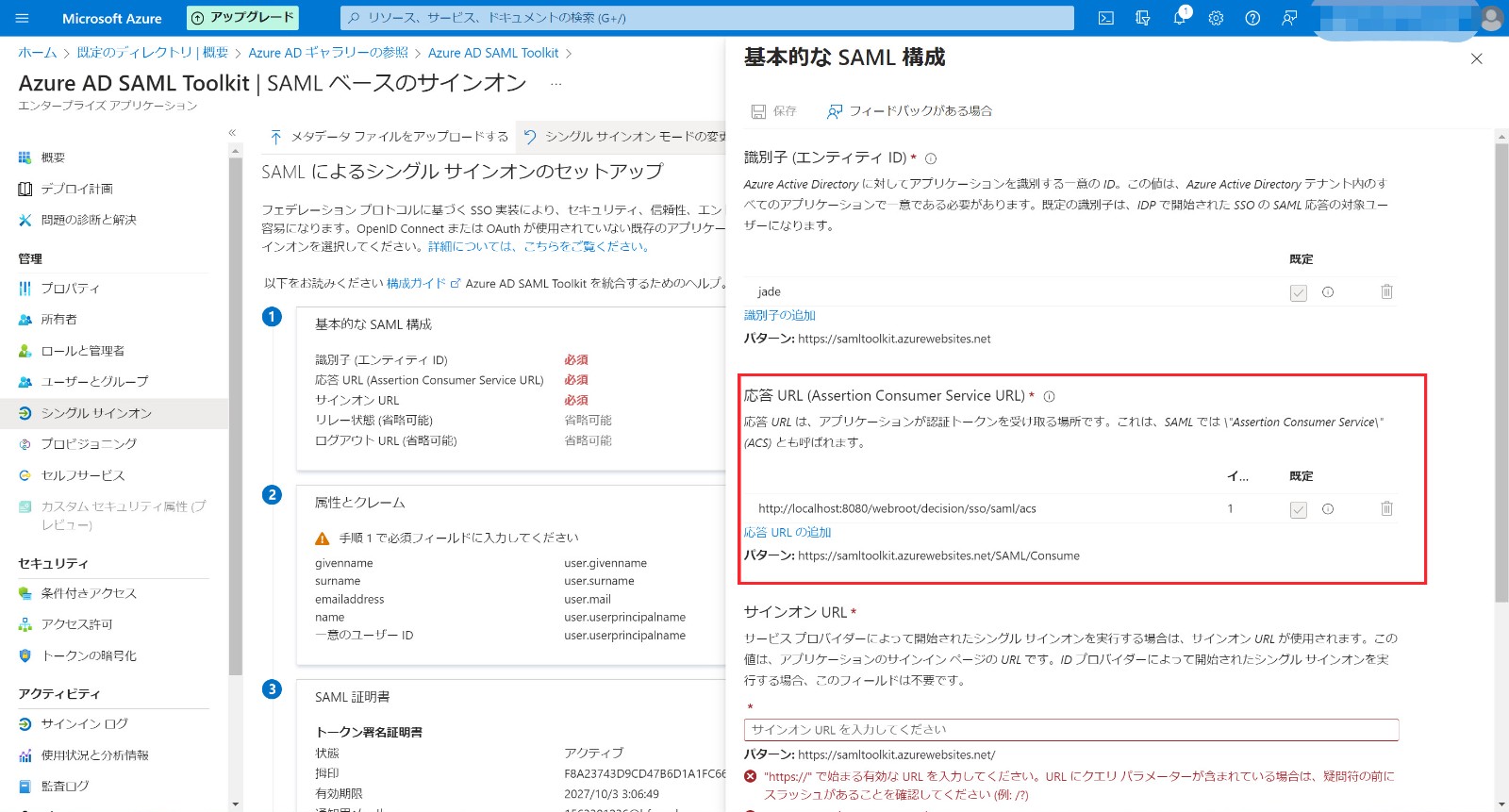Toggle the default checkbox for identifier jade
This screenshot has height=812, width=1509.
point(1299,292)
